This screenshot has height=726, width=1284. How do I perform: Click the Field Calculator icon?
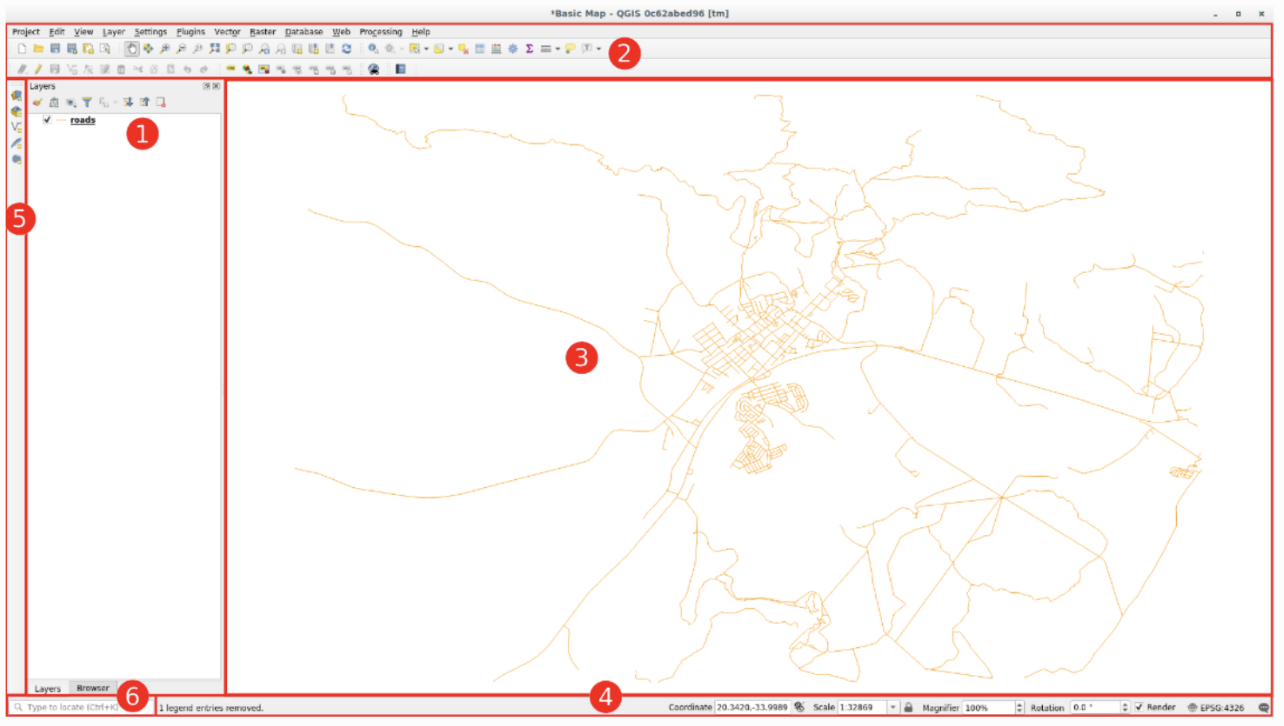click(x=496, y=48)
